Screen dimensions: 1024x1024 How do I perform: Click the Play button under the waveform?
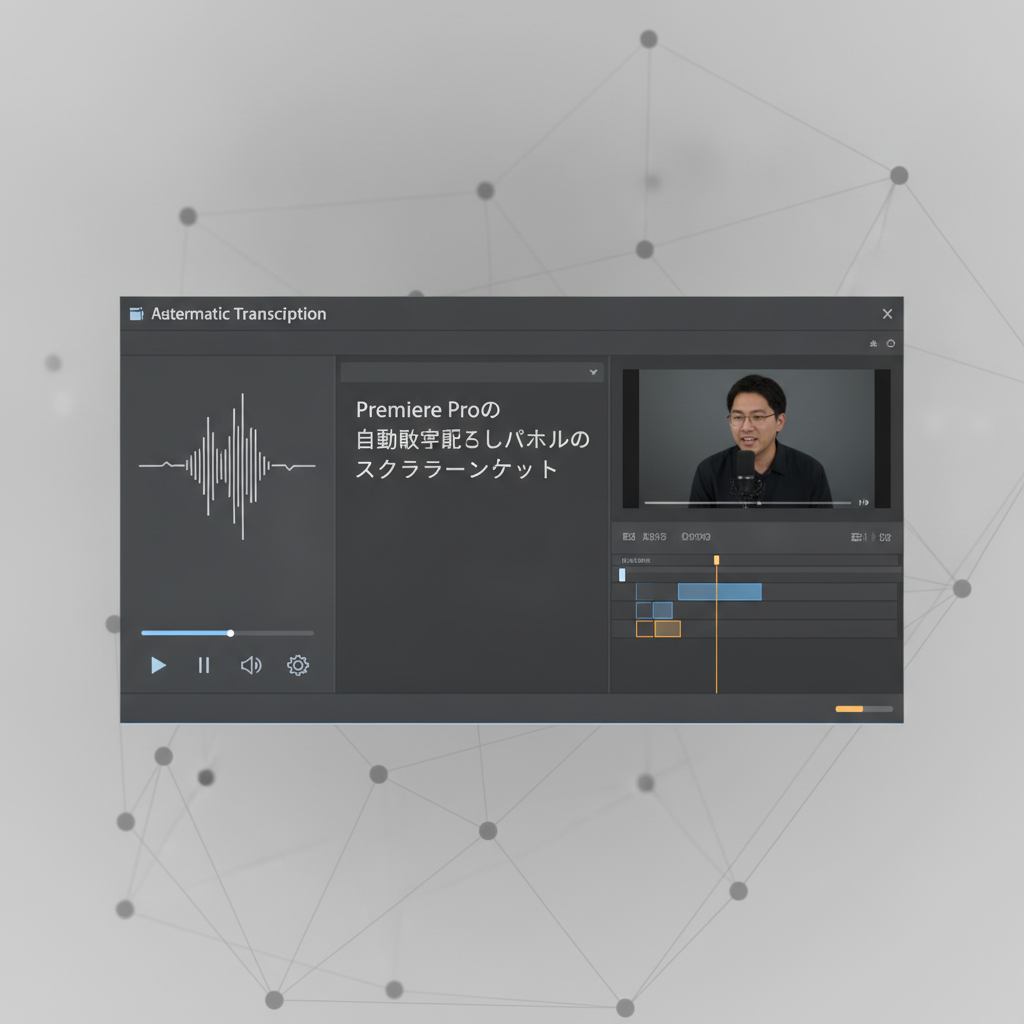[x=158, y=665]
